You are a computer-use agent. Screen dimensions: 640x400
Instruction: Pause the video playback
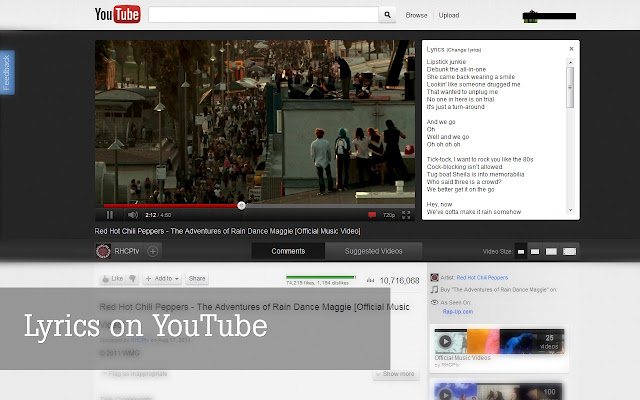tap(109, 215)
